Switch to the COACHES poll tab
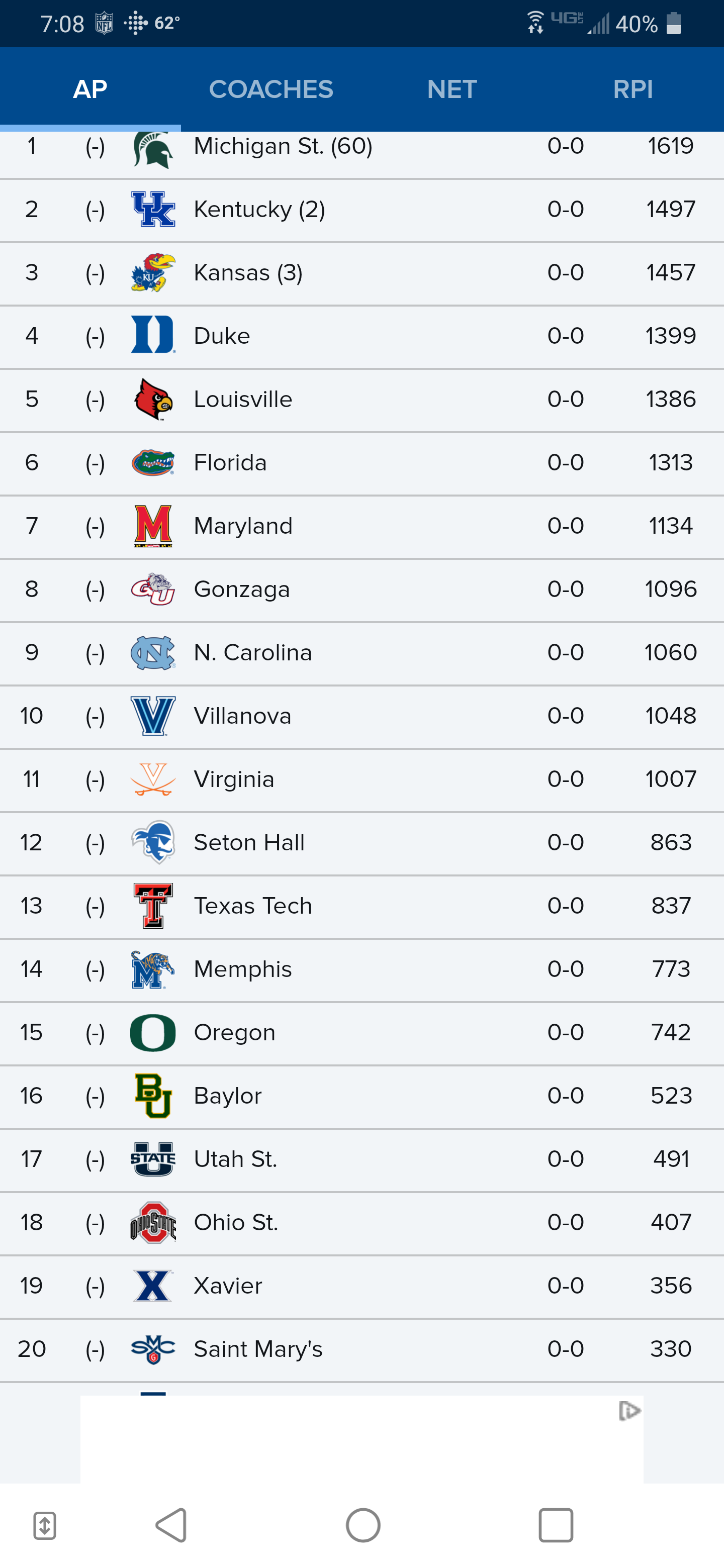This screenshot has height=1568, width=724. (271, 89)
